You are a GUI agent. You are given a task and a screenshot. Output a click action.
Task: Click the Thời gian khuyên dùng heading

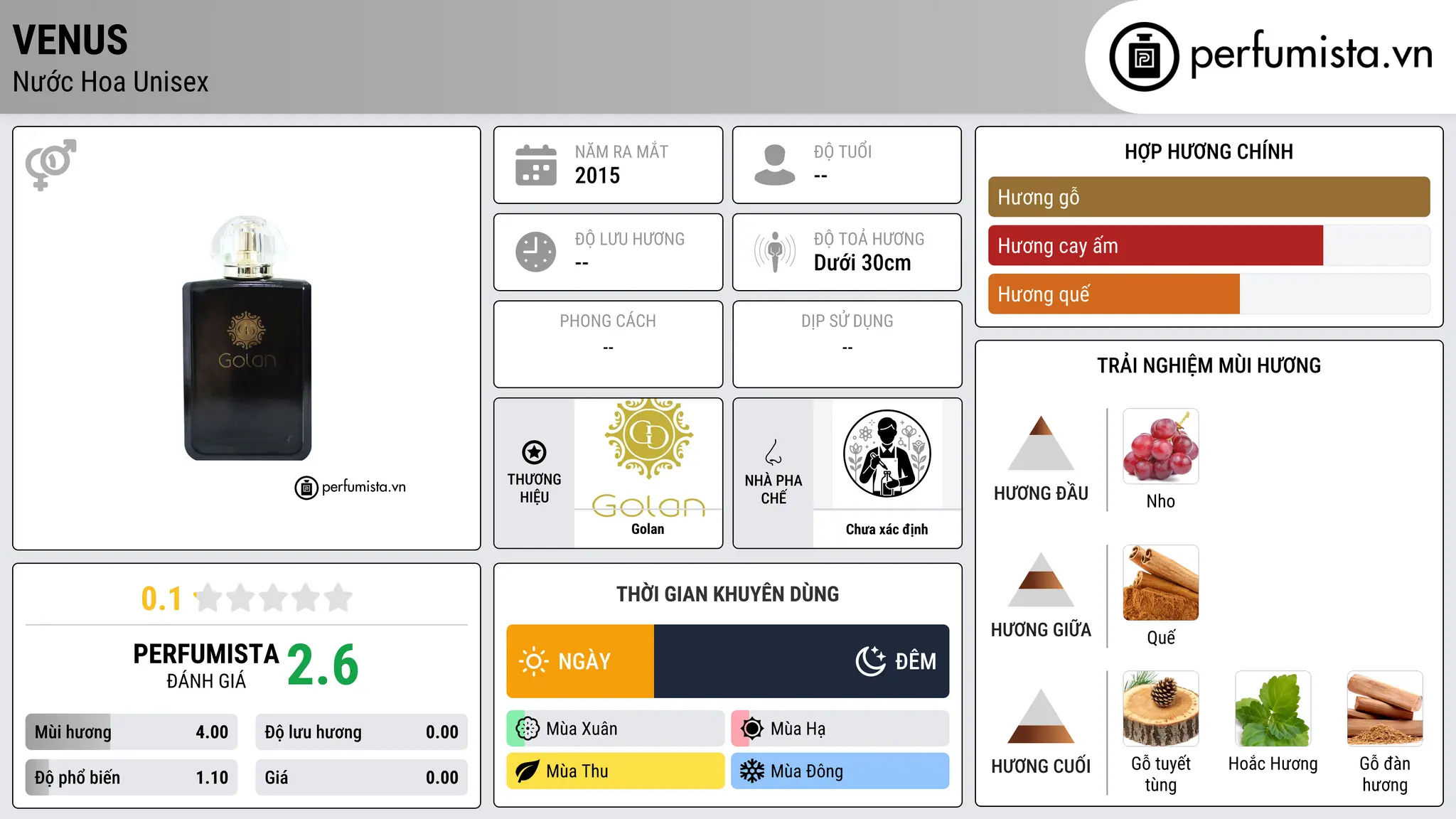[728, 594]
